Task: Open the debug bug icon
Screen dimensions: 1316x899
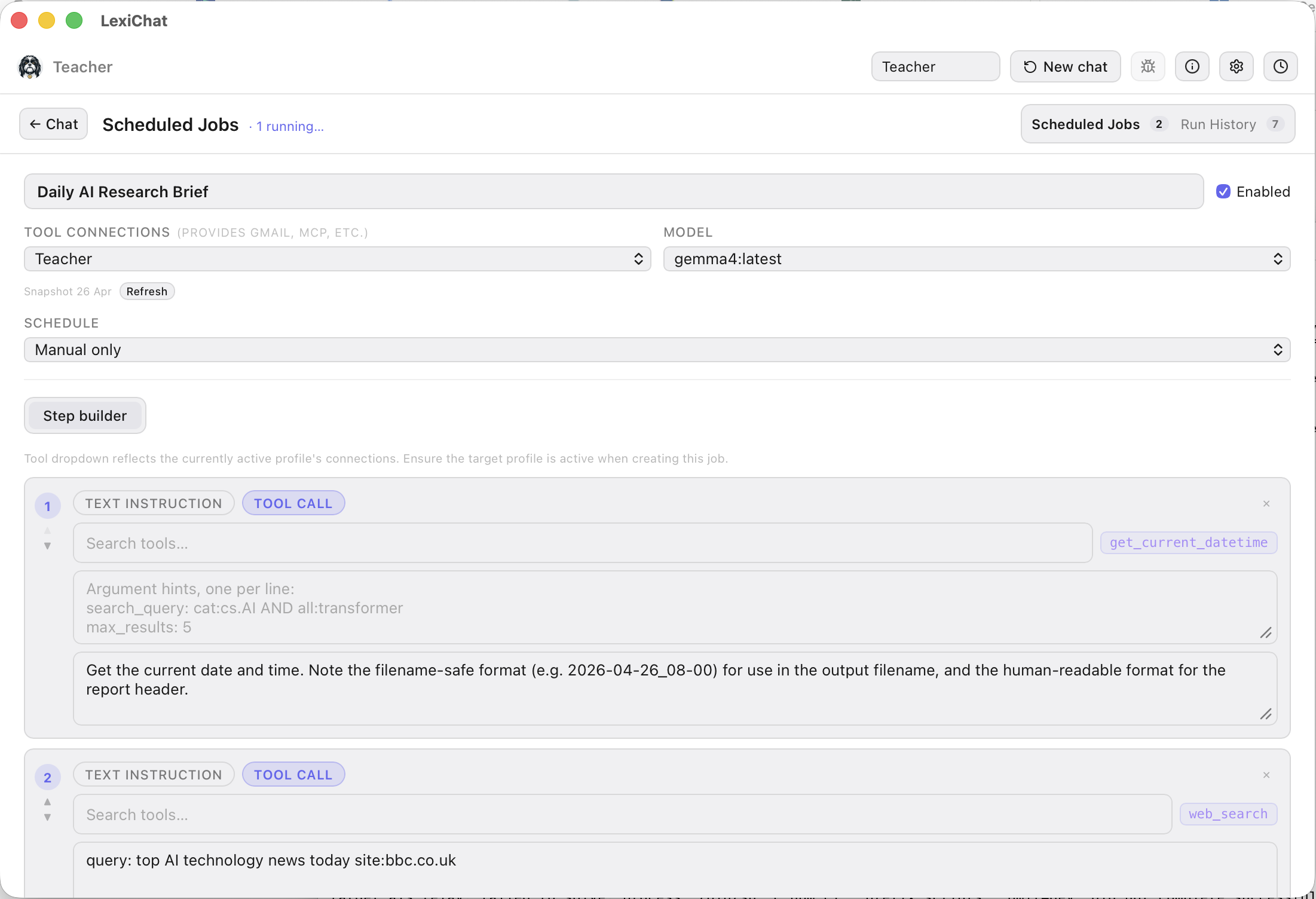Action: tap(1147, 66)
